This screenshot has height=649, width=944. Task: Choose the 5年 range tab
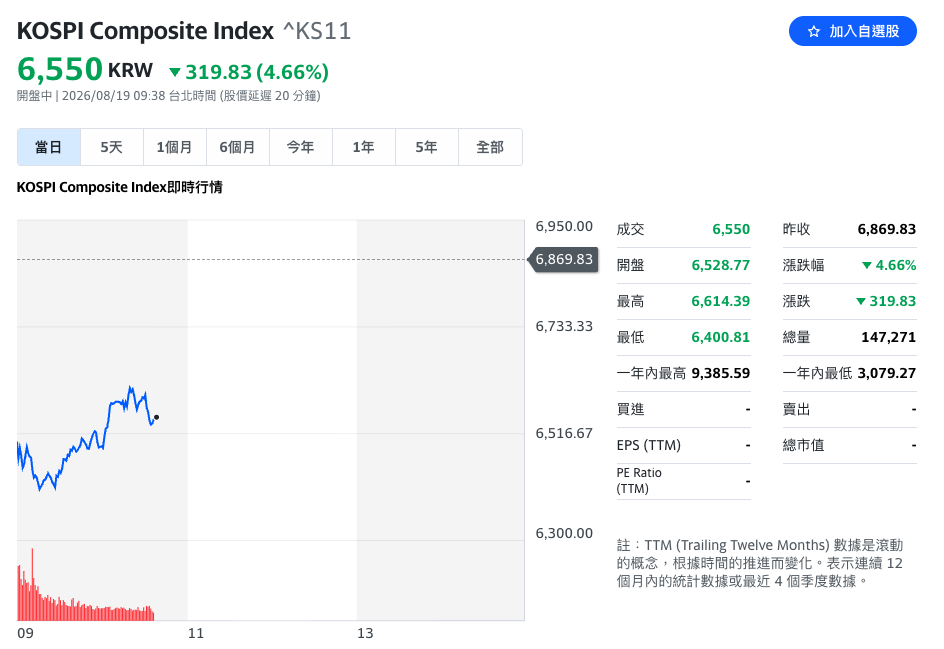(426, 147)
